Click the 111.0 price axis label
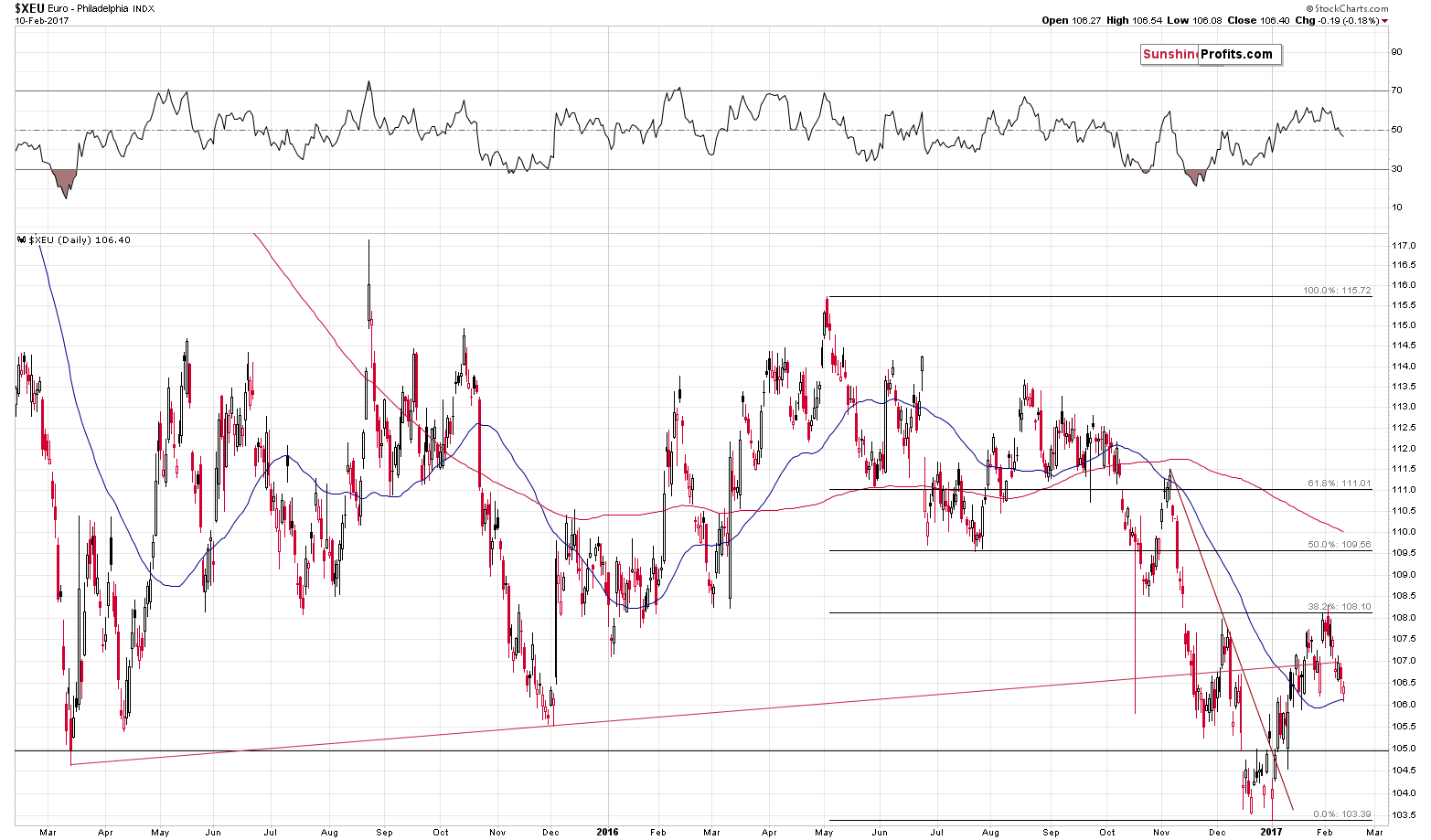The width and height of the screenshot is (1431, 840). click(x=1404, y=490)
